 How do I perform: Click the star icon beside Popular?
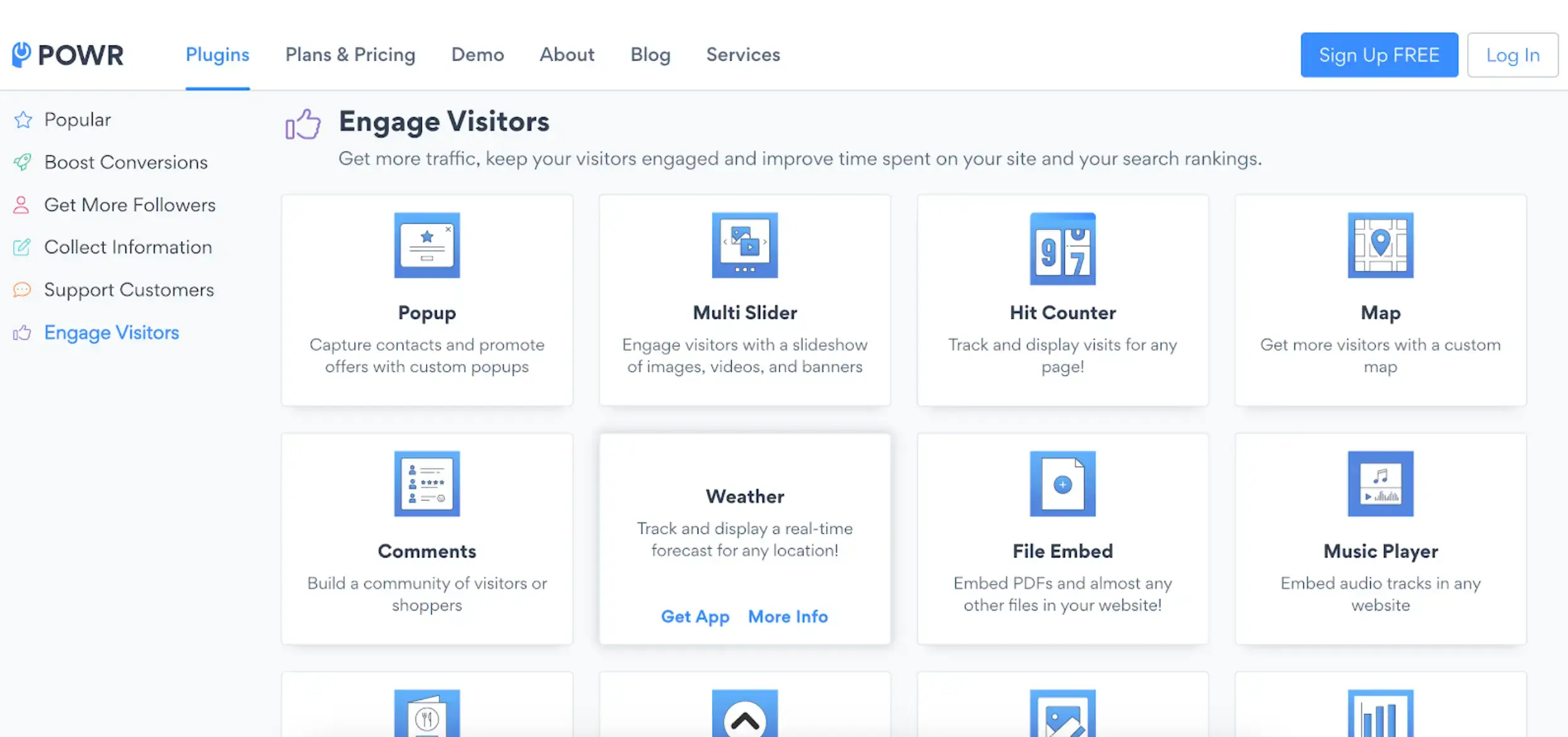[22, 119]
